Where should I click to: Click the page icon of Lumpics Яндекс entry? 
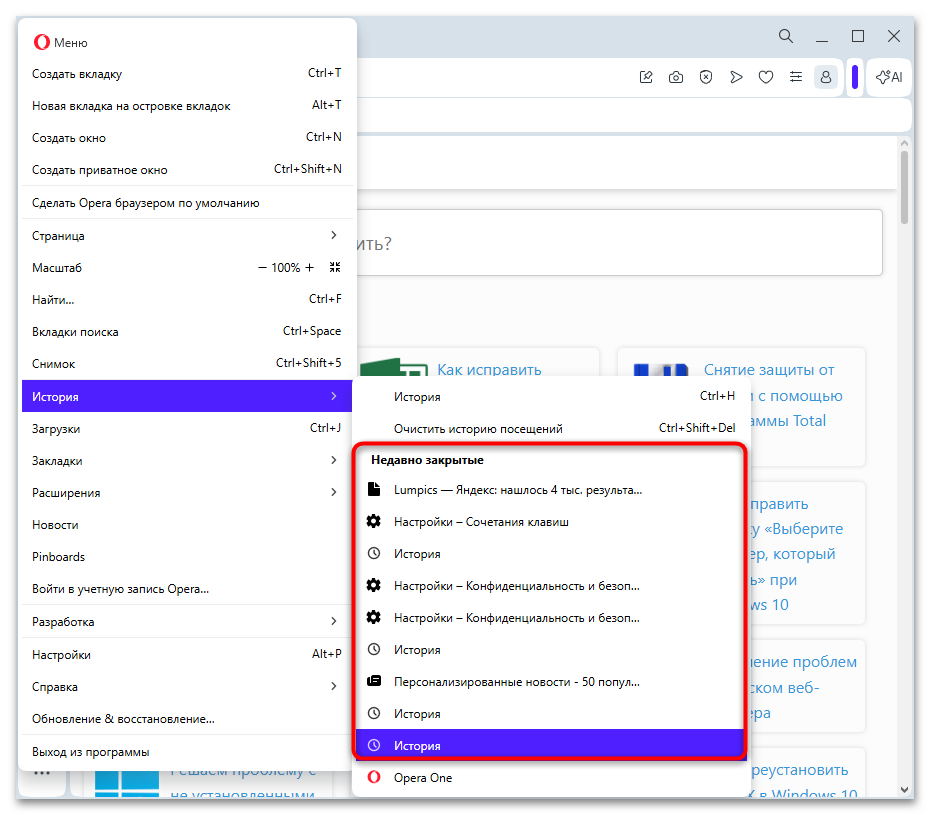pyautogui.click(x=374, y=489)
